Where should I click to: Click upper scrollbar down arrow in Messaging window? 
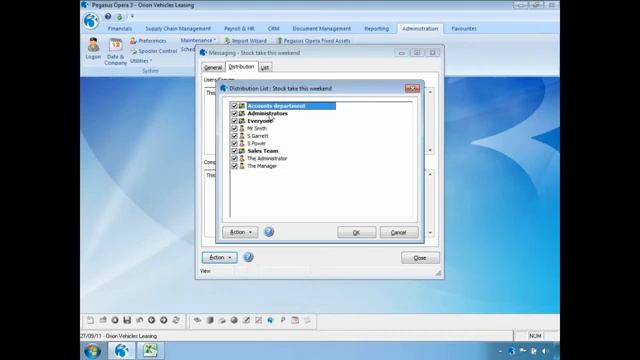tap(430, 150)
